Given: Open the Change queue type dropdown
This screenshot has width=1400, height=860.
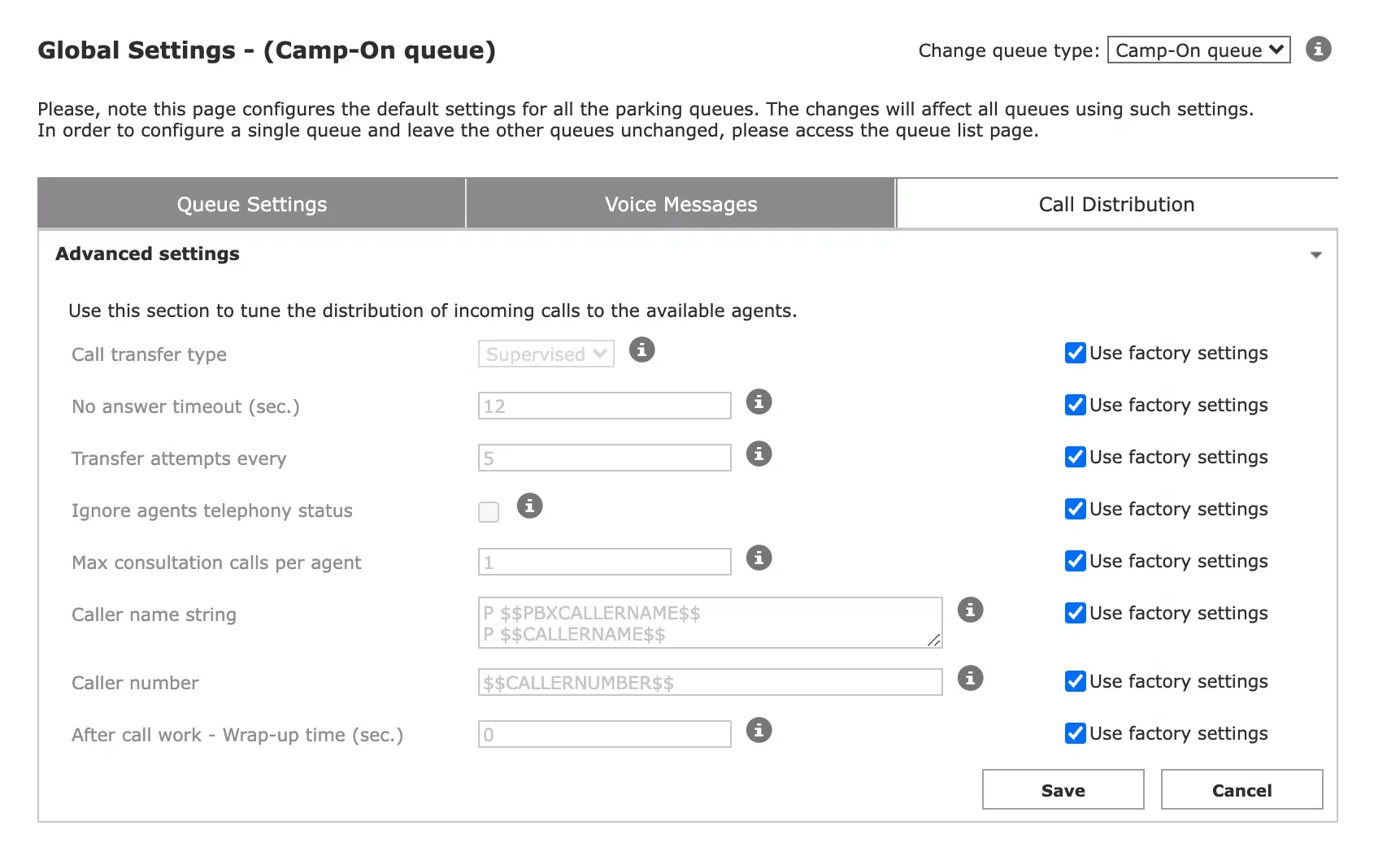Looking at the screenshot, I should pos(1198,50).
